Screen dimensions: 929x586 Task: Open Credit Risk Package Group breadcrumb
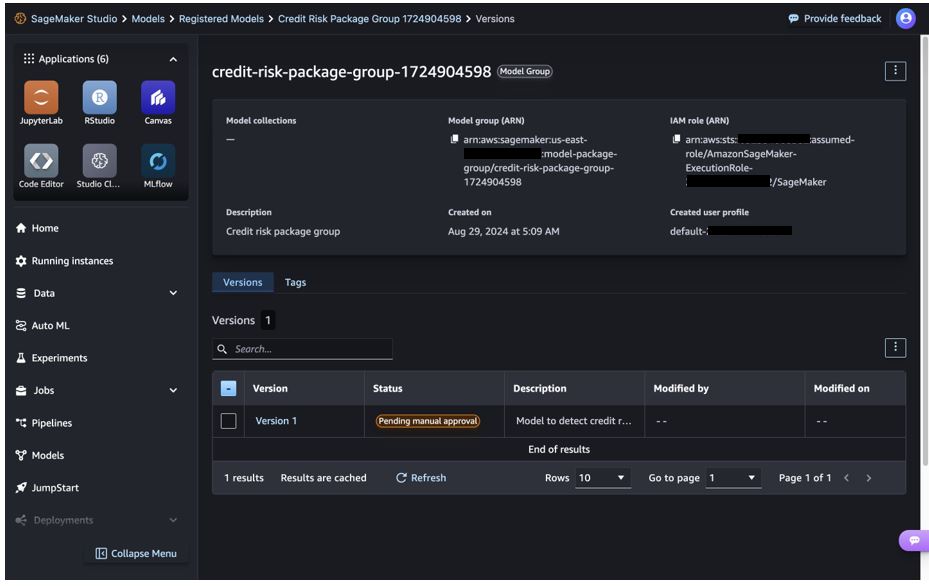(x=370, y=19)
